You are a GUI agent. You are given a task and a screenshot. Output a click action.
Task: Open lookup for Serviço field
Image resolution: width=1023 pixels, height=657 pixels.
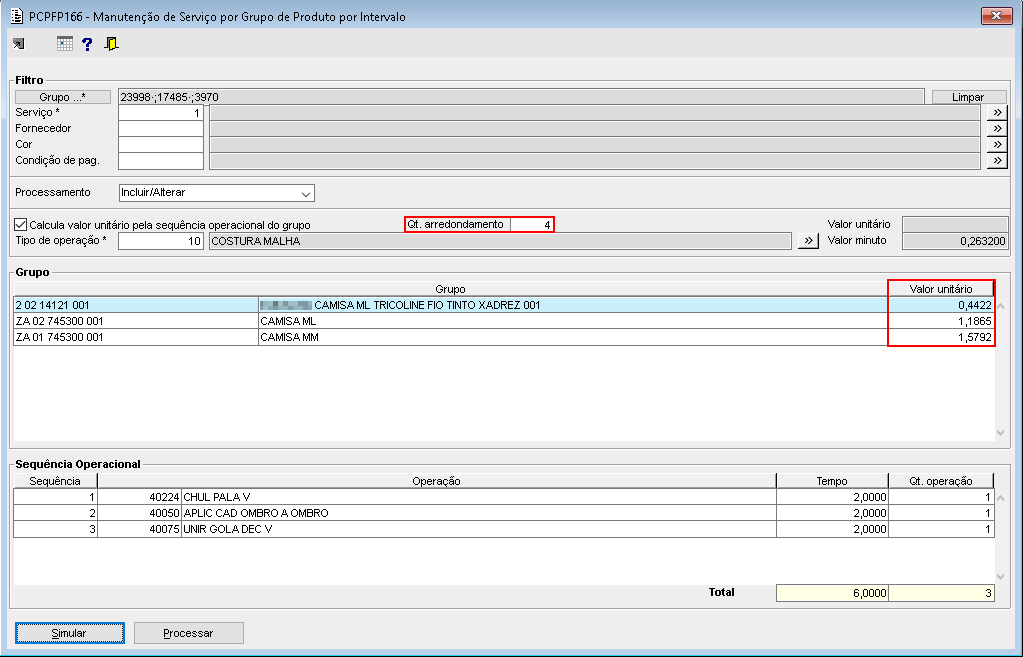pos(997,112)
